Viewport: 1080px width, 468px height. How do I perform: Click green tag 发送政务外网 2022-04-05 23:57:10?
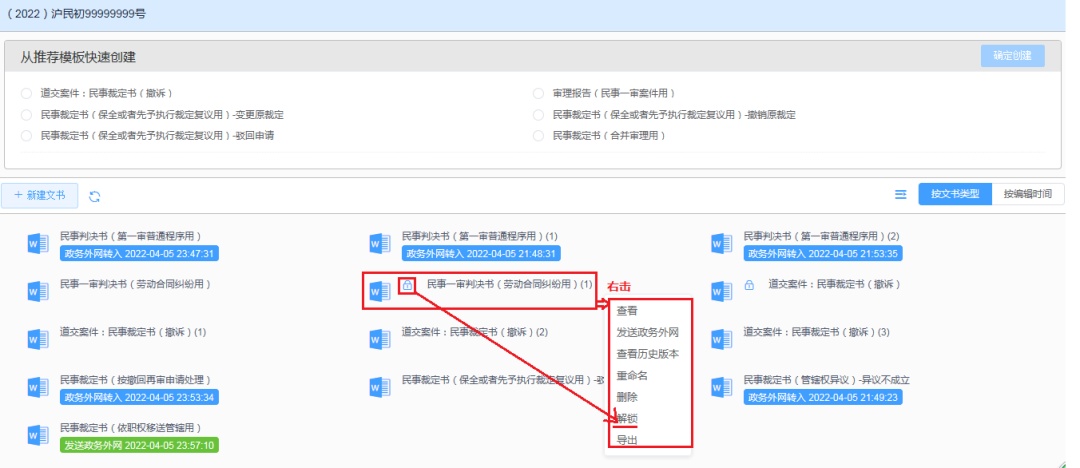pos(139,444)
